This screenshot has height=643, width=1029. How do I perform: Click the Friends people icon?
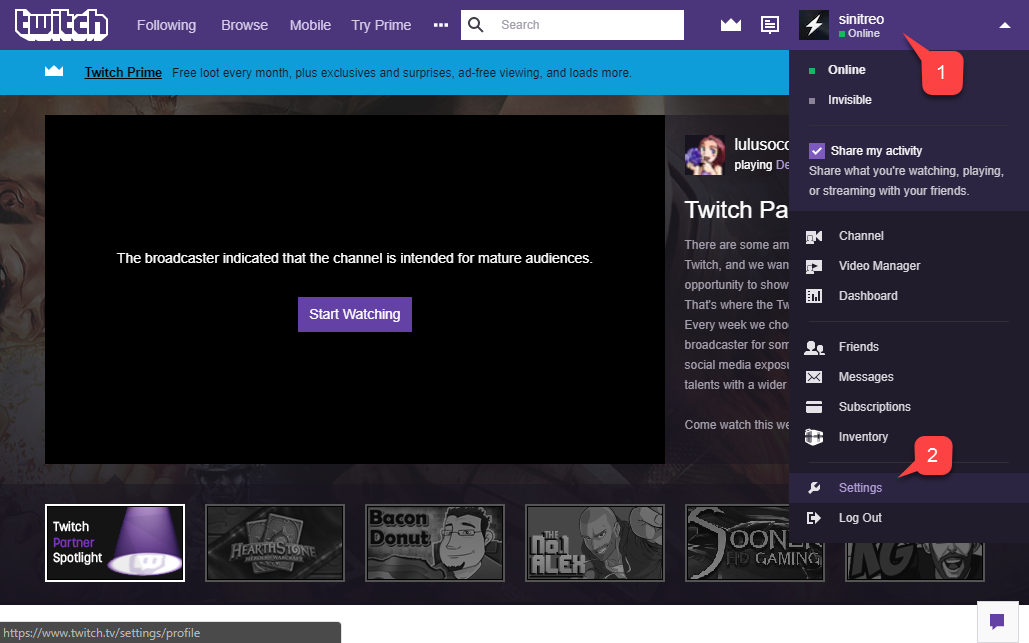click(x=814, y=347)
